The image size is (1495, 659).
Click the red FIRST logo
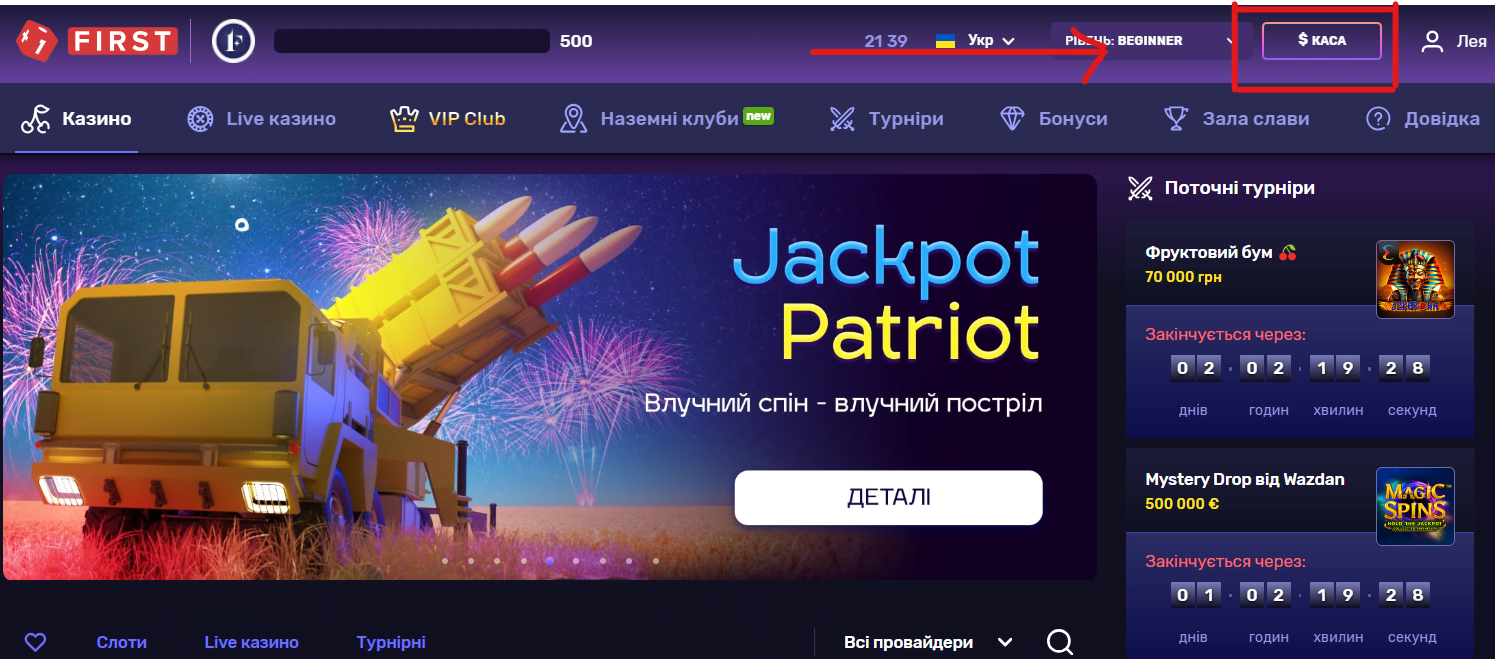coord(96,41)
